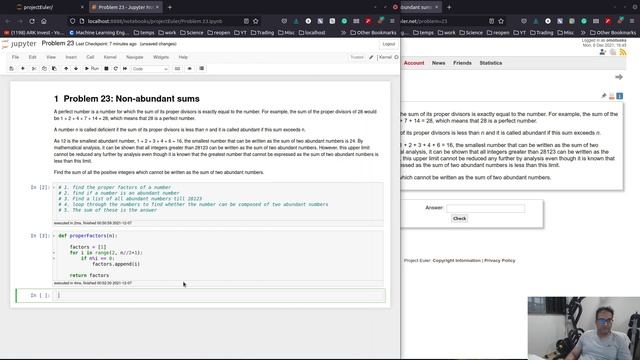Screen dimensions: 640x360
Task: Open the hamburger menu in the right browser
Action: pos(632,21)
